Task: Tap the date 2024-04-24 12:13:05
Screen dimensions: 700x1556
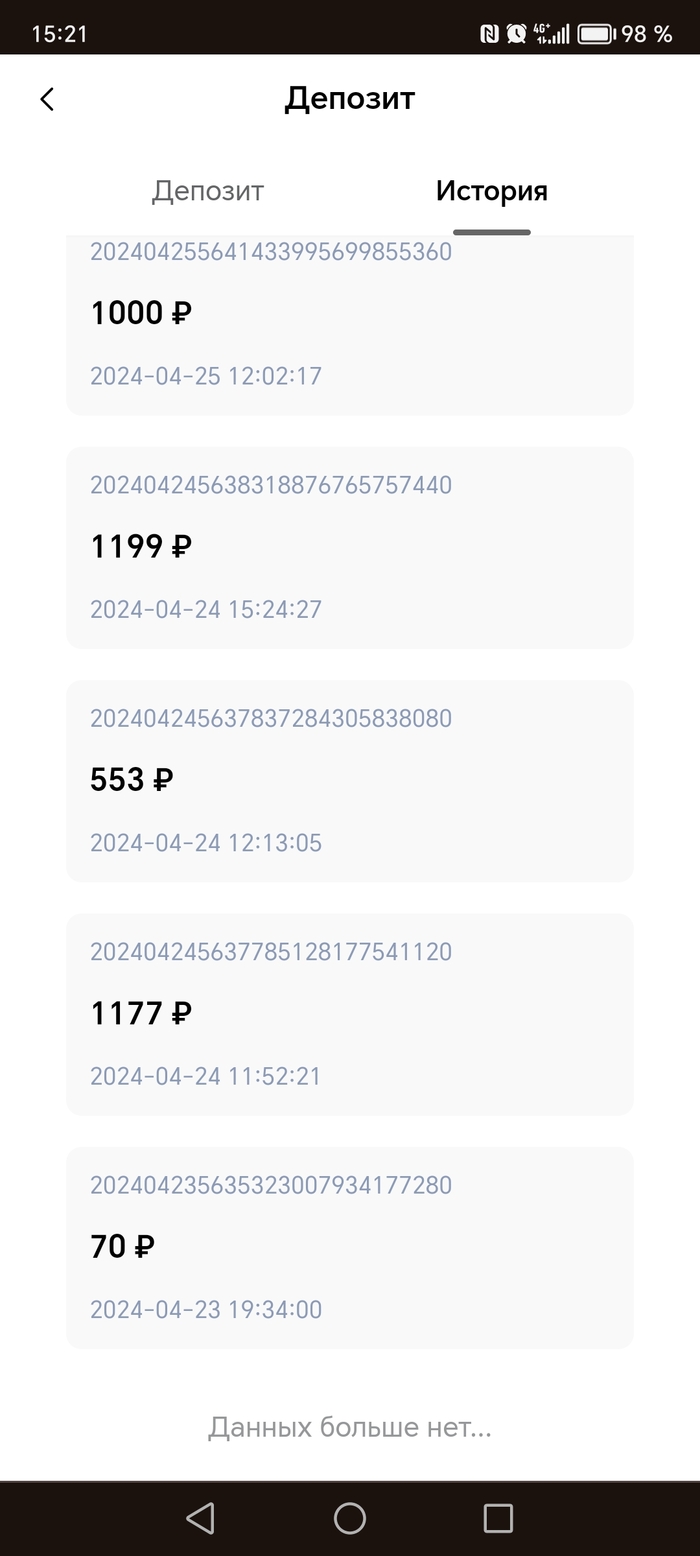Action: (x=206, y=843)
